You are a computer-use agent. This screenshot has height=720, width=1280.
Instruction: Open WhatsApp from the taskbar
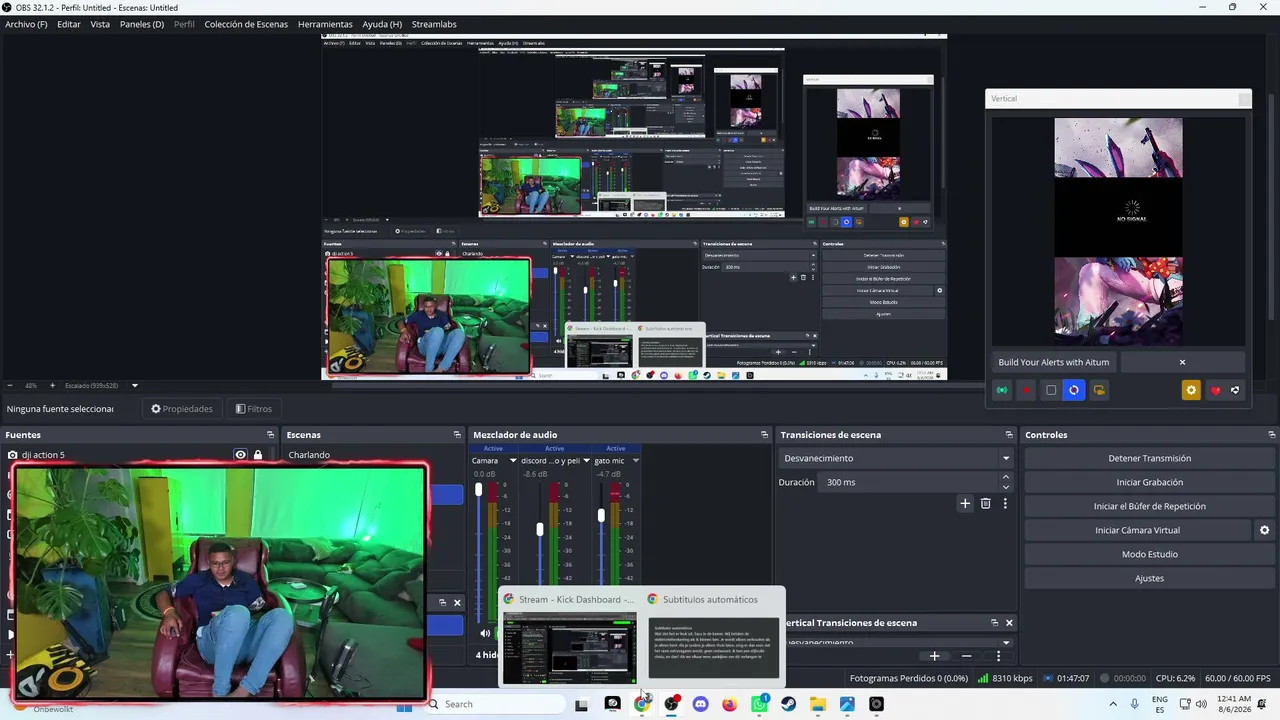(x=759, y=704)
